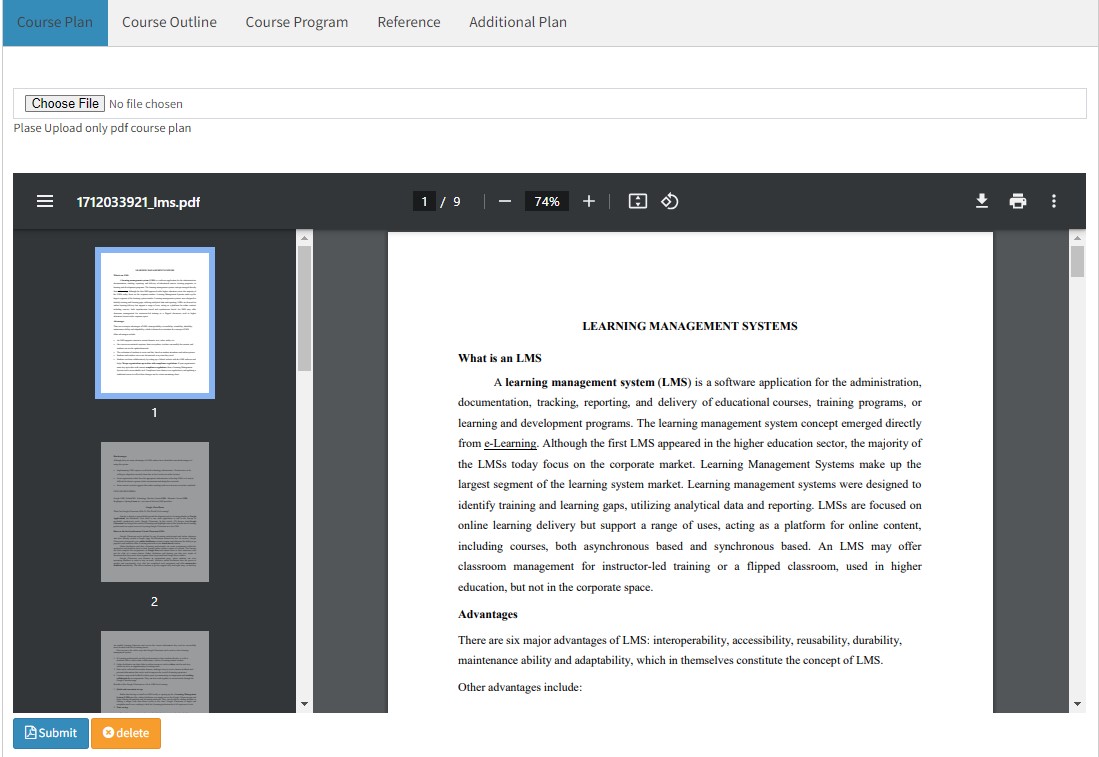1099x757 pixels.
Task: Switch to the Course Outline tab
Action: click(169, 22)
